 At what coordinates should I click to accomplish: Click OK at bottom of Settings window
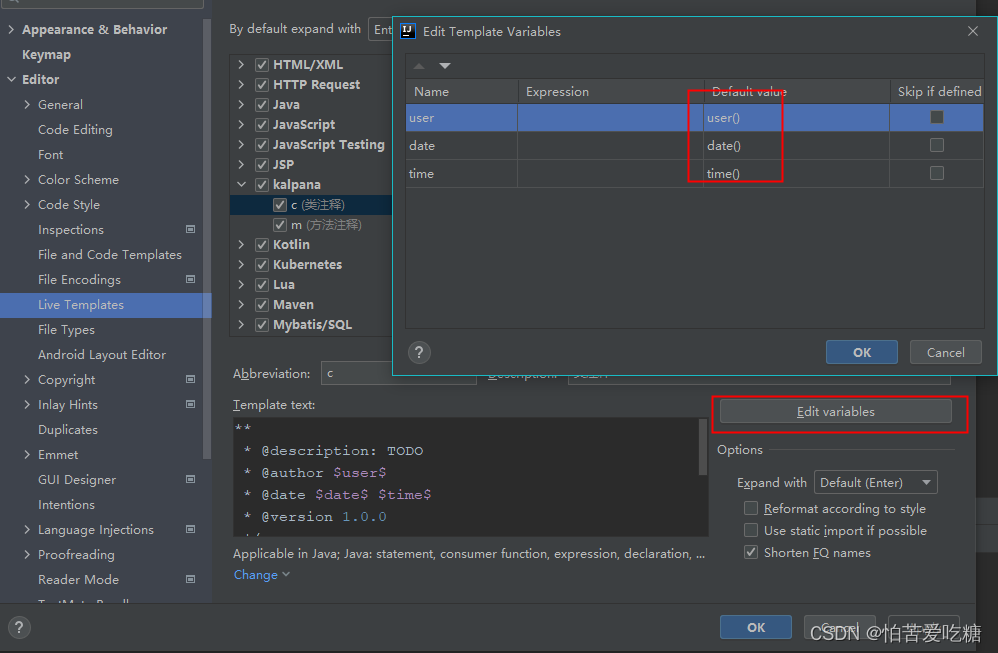756,628
